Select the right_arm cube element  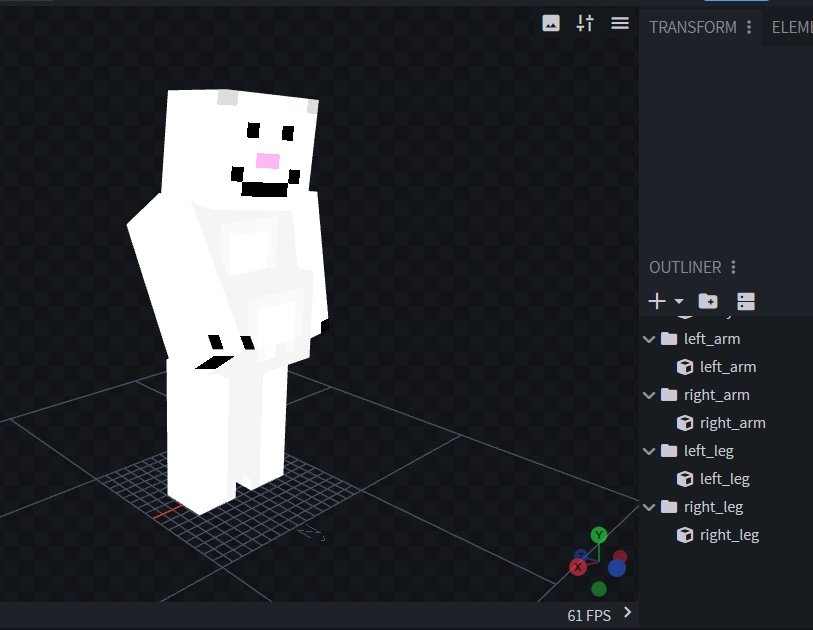[x=726, y=423]
